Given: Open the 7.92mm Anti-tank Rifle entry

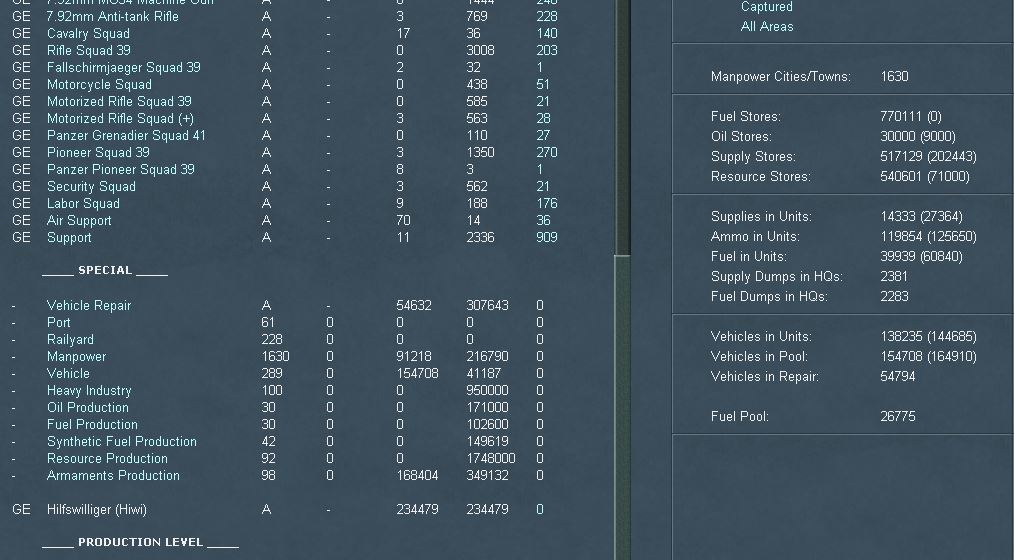Looking at the screenshot, I should pos(113,17).
